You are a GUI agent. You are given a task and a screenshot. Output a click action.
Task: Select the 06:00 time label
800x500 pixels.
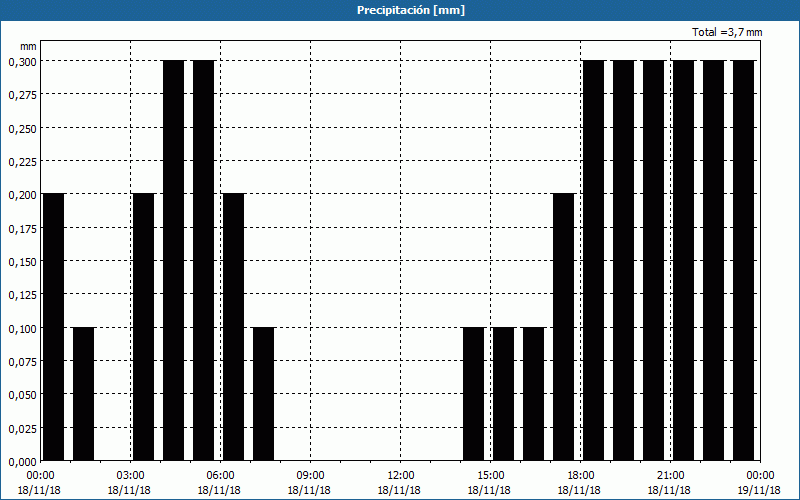click(x=220, y=476)
